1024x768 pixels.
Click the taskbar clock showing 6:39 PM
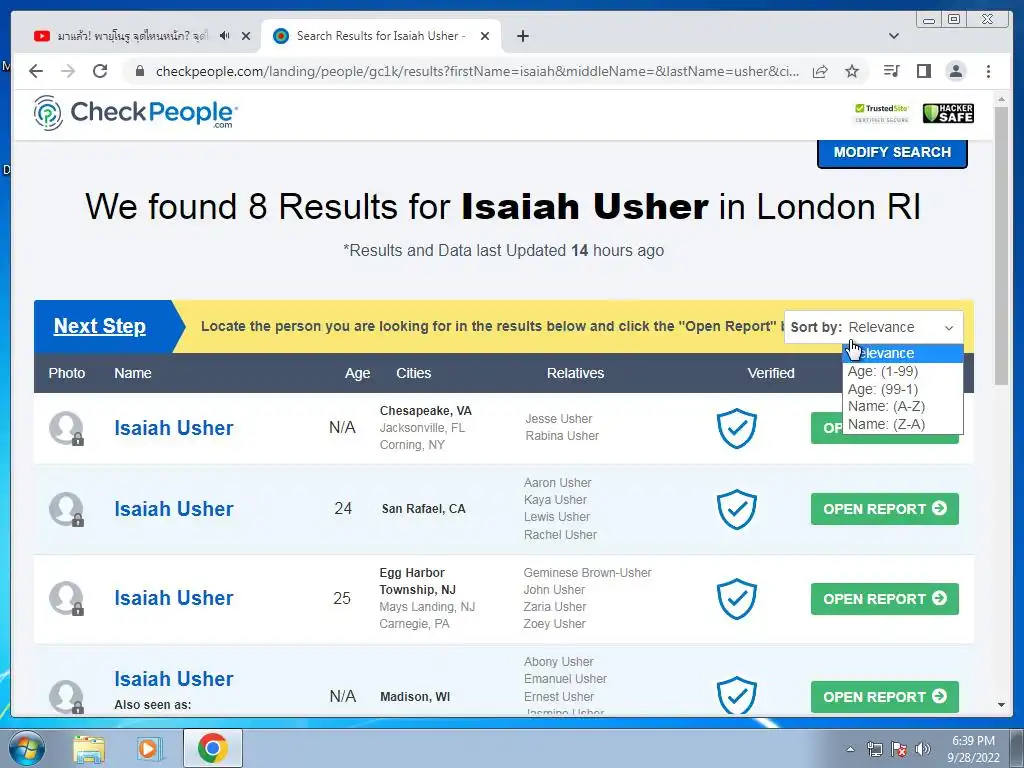[973, 749]
